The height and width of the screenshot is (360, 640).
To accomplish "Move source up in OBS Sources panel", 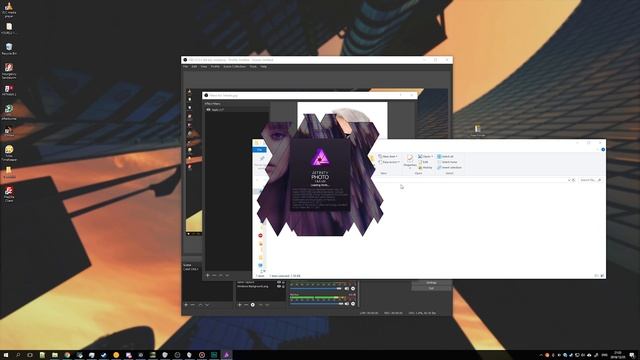I will pos(260,305).
